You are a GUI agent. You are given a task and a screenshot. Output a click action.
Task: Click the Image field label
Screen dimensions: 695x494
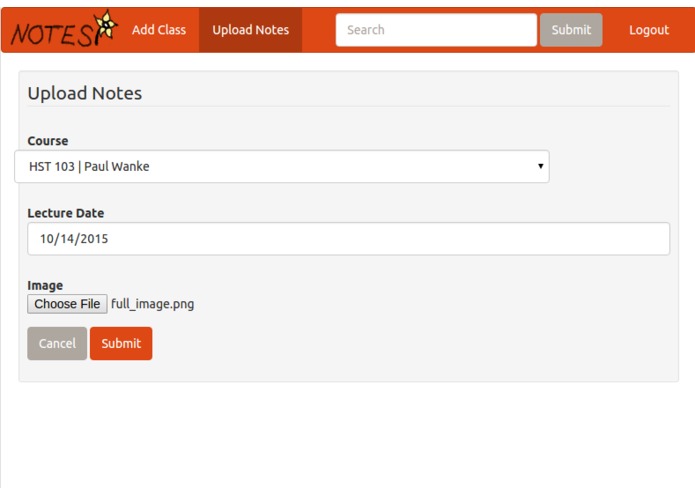pyautogui.click(x=45, y=285)
